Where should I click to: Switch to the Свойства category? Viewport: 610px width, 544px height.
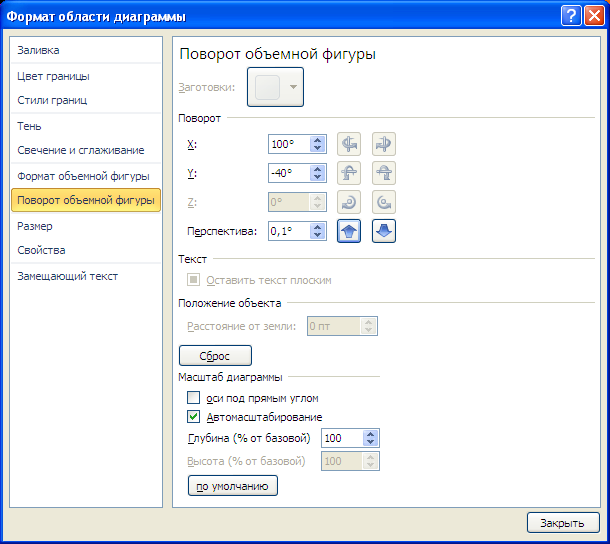[x=86, y=250]
